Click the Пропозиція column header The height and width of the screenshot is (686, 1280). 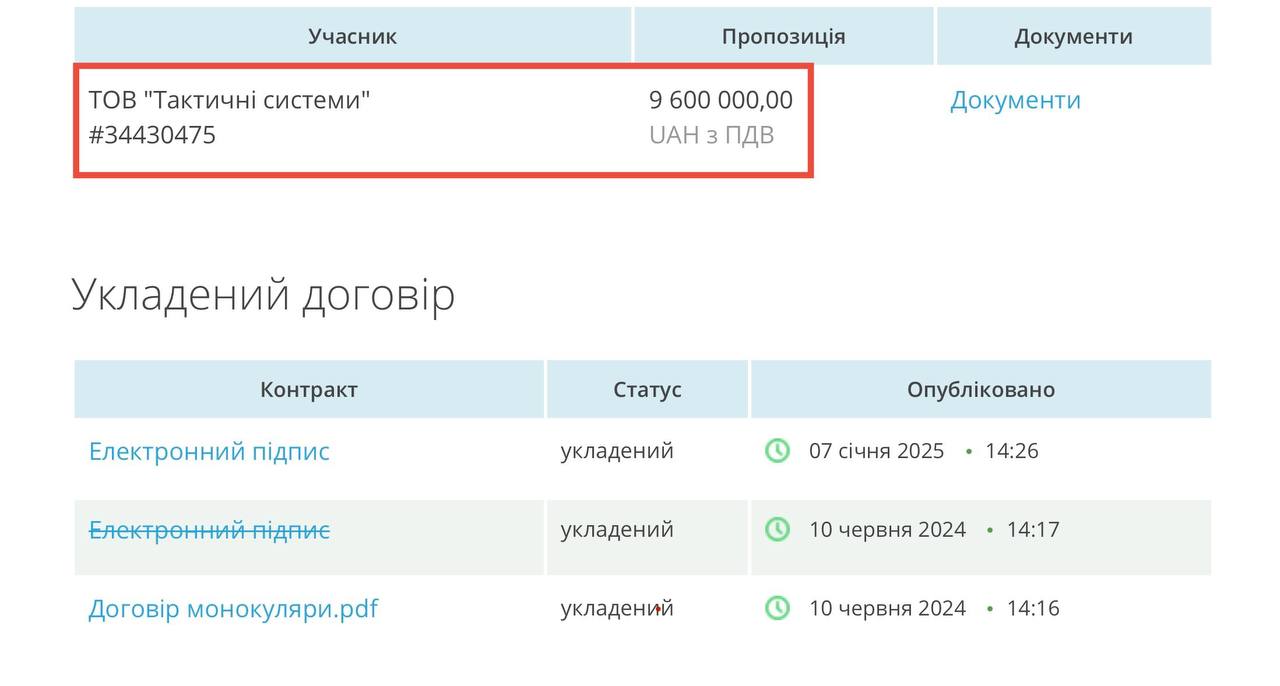pos(784,36)
